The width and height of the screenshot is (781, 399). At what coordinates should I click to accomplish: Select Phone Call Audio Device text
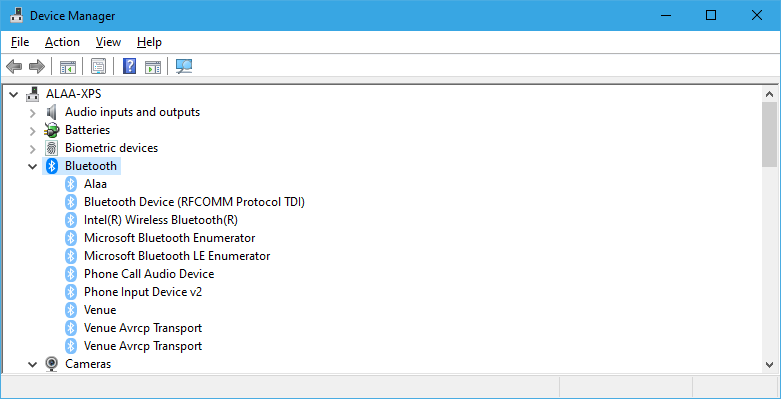click(149, 274)
